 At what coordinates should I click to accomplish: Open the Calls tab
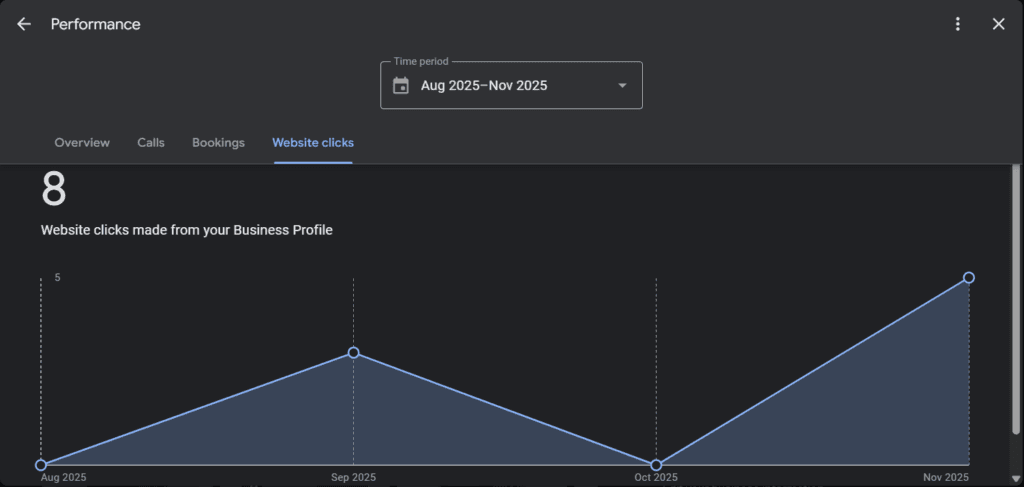(151, 143)
